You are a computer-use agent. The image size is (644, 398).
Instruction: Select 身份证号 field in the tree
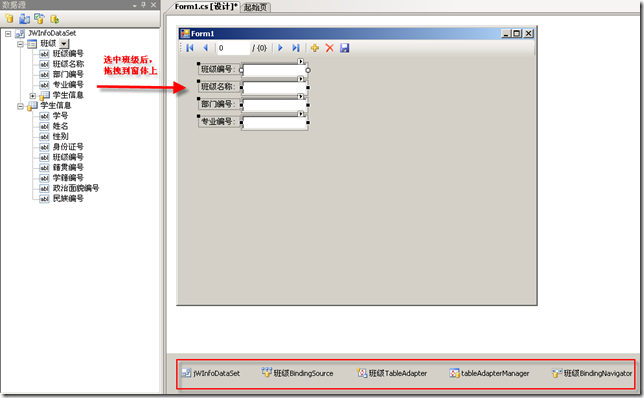(x=68, y=147)
